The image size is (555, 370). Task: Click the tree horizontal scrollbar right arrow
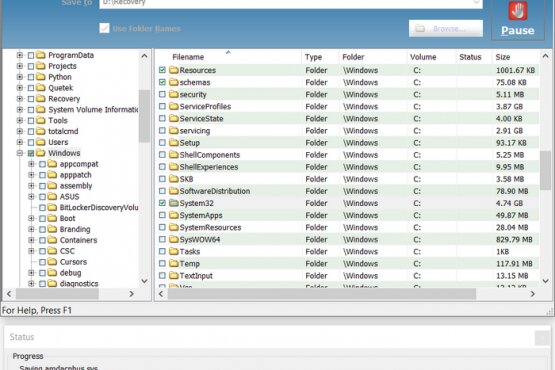(x=131, y=294)
